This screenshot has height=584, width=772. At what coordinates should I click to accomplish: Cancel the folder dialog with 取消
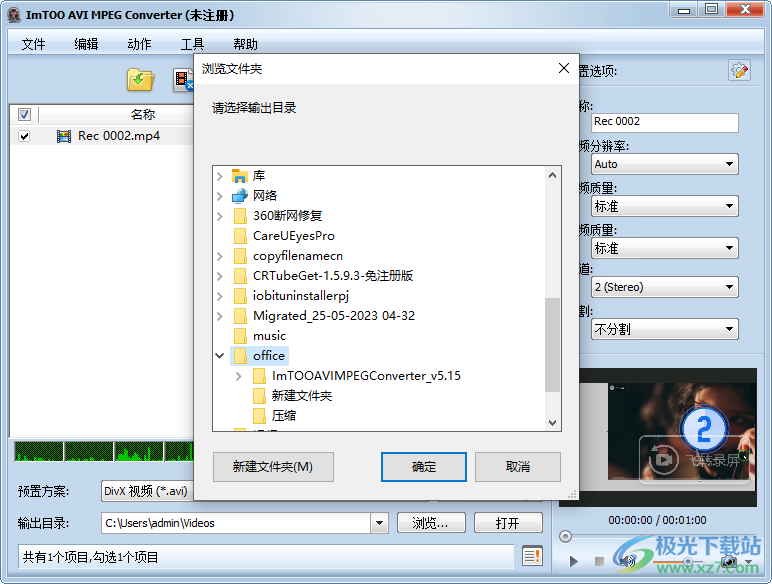click(x=517, y=467)
